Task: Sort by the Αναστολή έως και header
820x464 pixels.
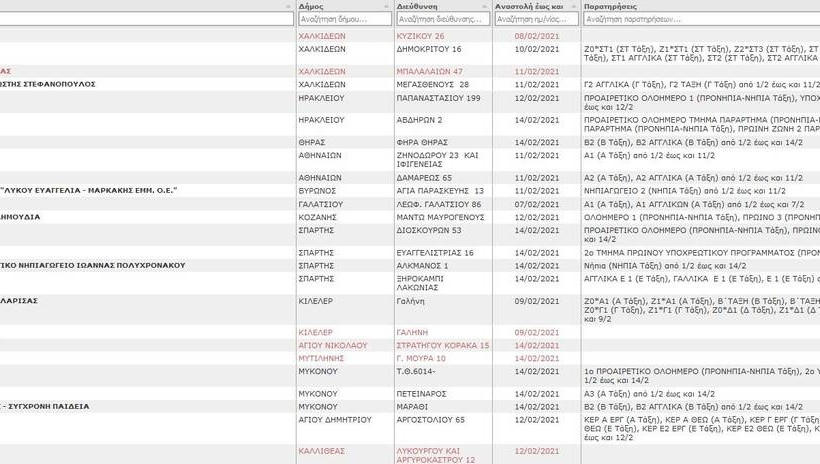Action: point(530,6)
